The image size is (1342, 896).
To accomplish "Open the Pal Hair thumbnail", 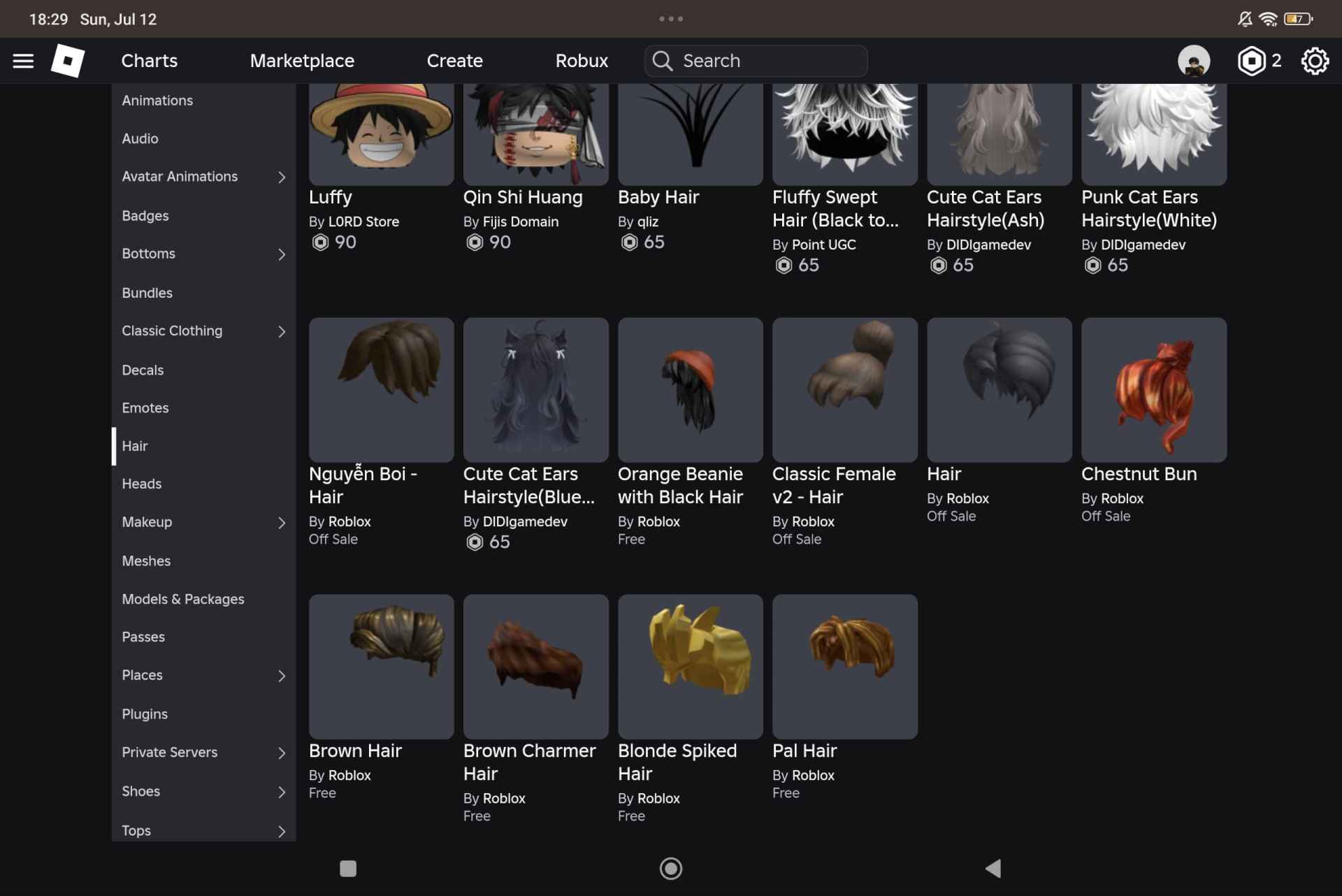I will click(x=844, y=666).
